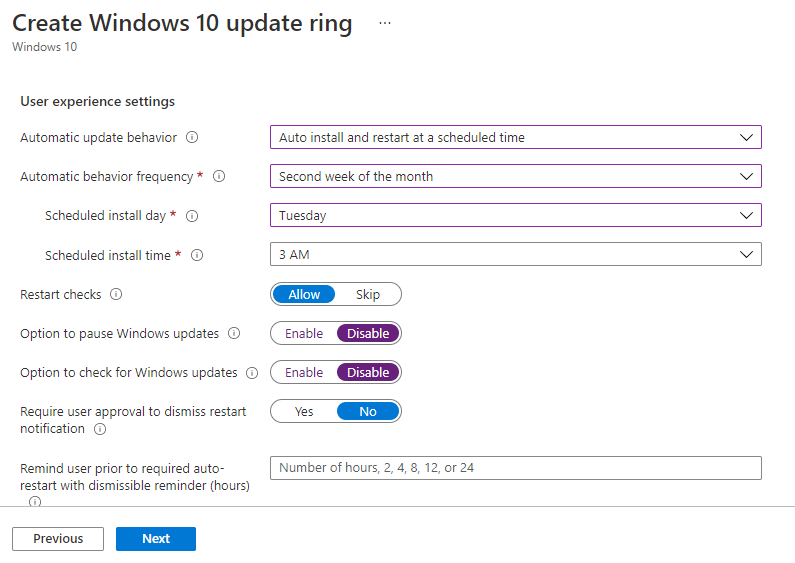Select Allow for Restart checks
This screenshot has width=795, height=563.
point(304,294)
